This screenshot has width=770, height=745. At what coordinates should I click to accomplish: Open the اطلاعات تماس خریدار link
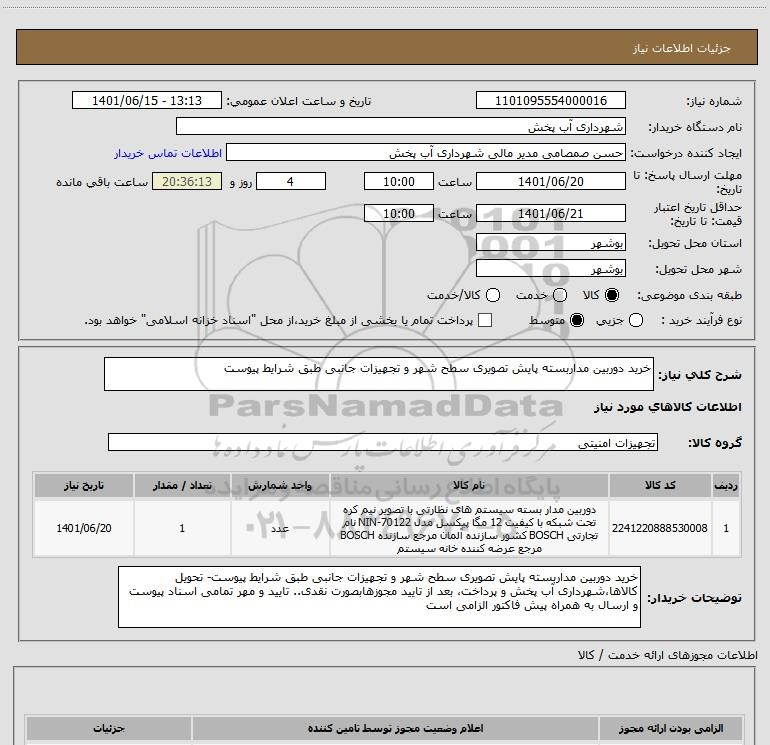click(168, 153)
